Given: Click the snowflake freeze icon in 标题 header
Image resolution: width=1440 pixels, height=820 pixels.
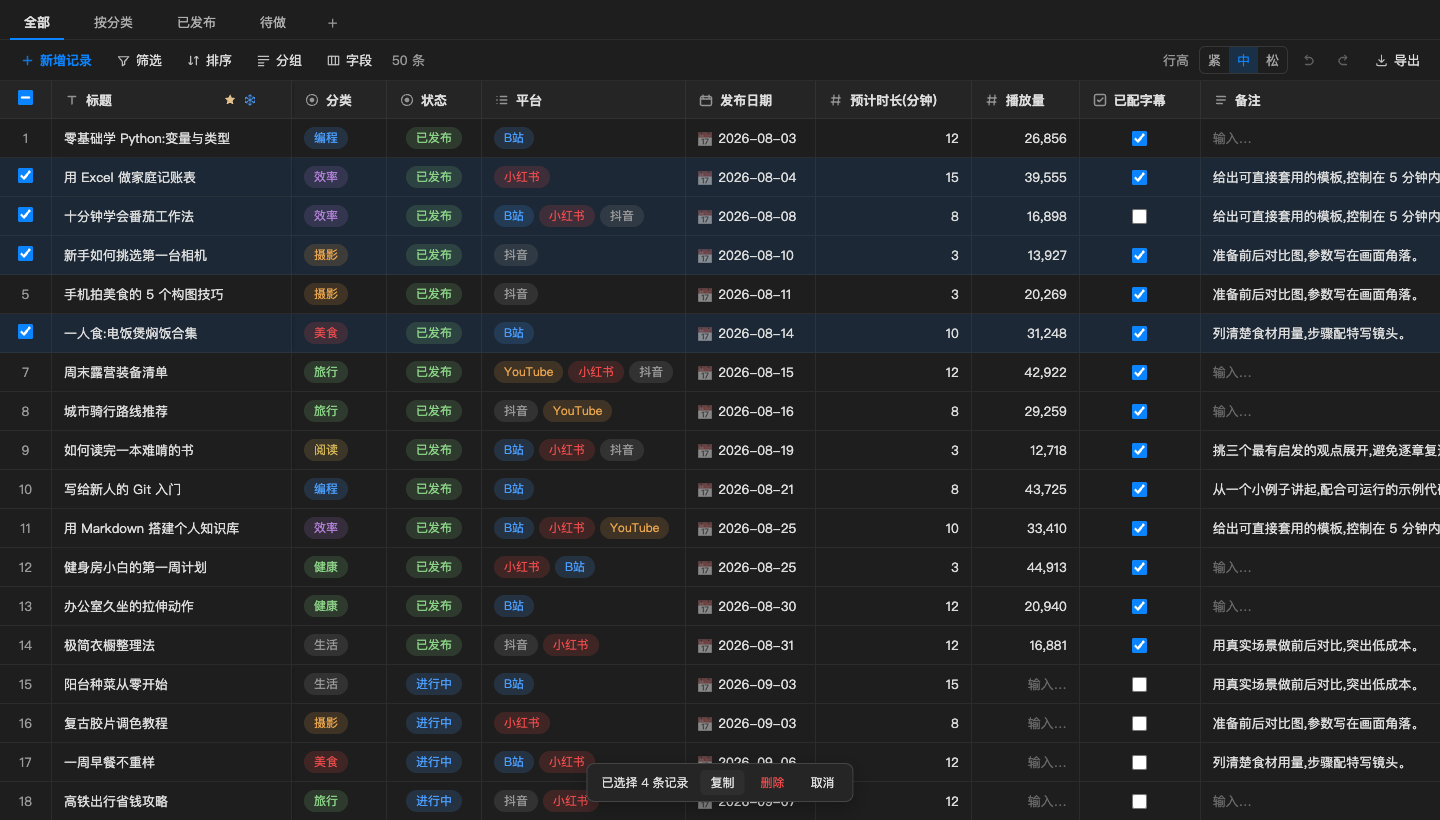Looking at the screenshot, I should coord(251,100).
